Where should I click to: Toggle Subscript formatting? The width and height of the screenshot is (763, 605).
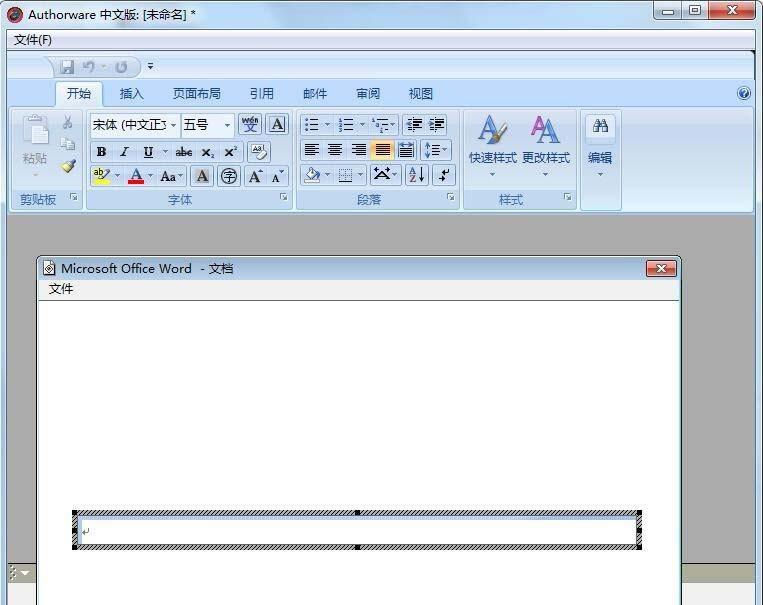click(x=208, y=152)
